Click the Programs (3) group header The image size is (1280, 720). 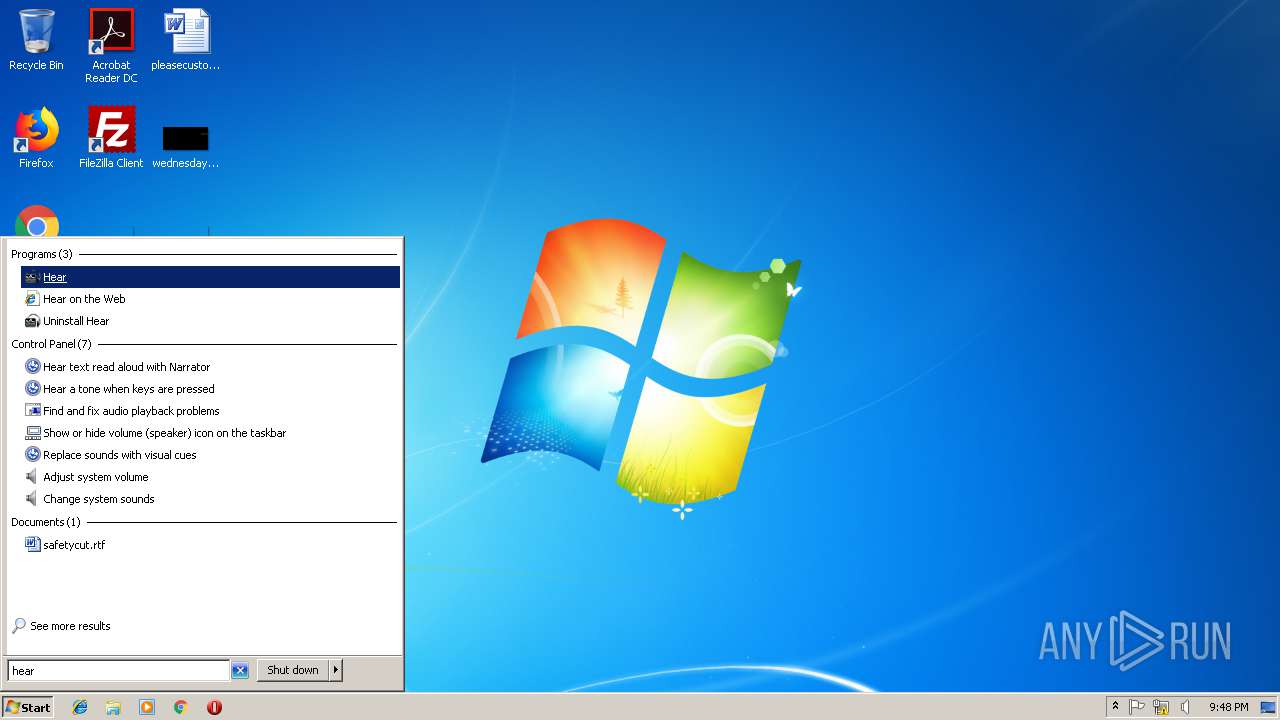coord(42,254)
